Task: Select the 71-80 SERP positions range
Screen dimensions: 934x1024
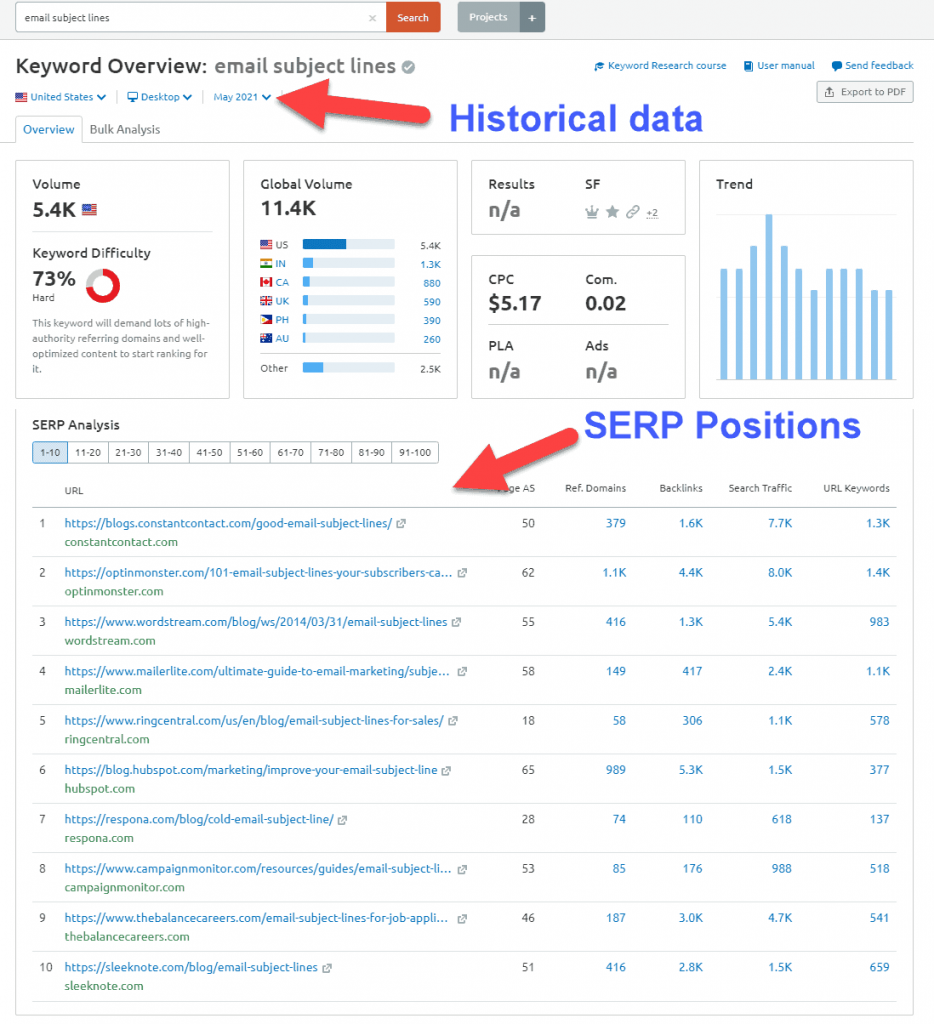Action: coord(331,453)
